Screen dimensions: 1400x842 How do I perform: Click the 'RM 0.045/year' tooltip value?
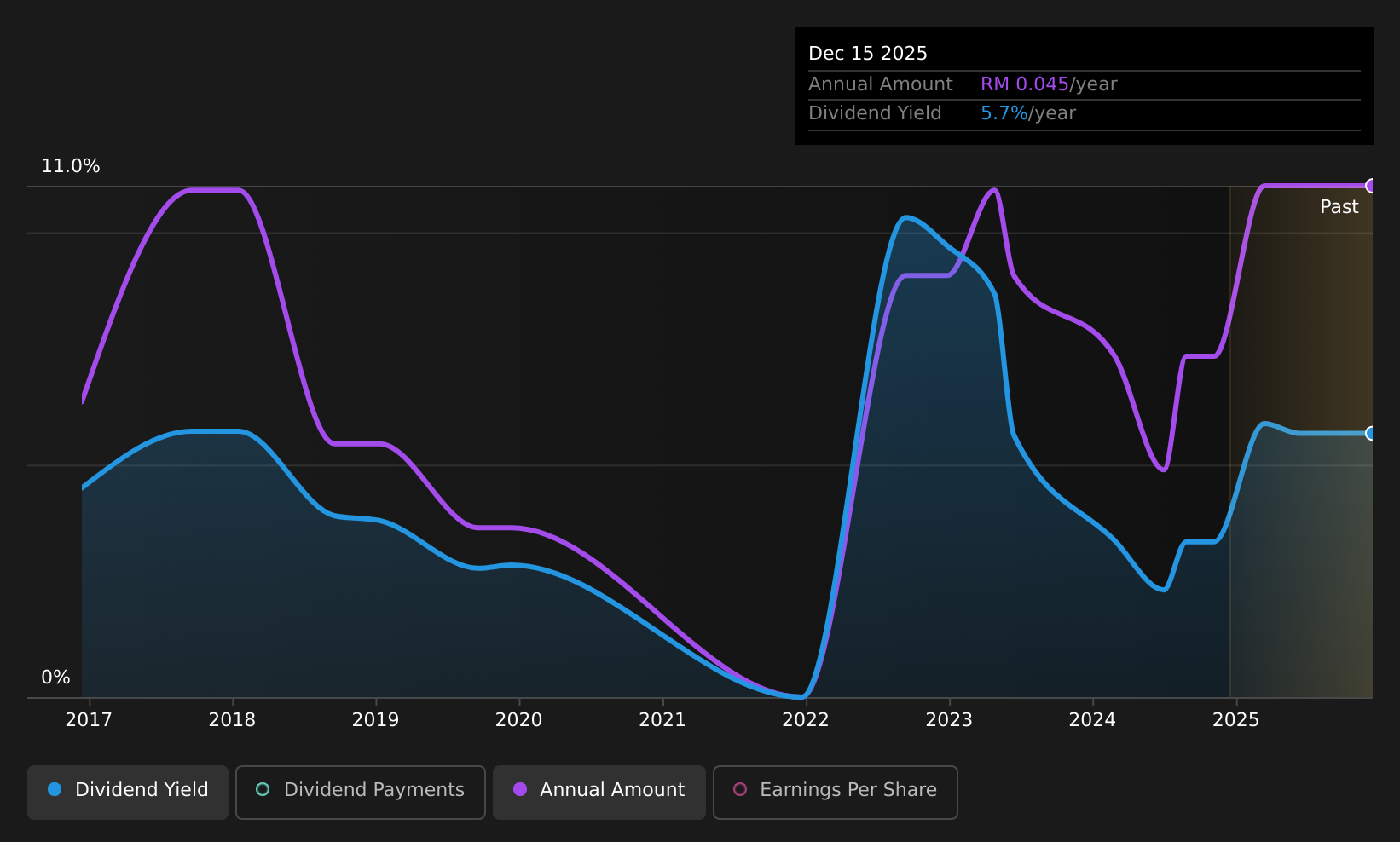(1049, 84)
